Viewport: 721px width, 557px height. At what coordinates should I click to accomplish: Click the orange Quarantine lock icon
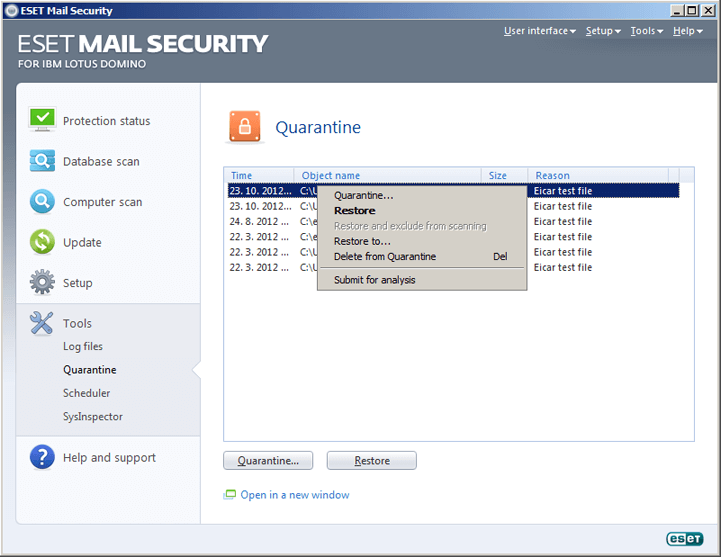point(245,126)
